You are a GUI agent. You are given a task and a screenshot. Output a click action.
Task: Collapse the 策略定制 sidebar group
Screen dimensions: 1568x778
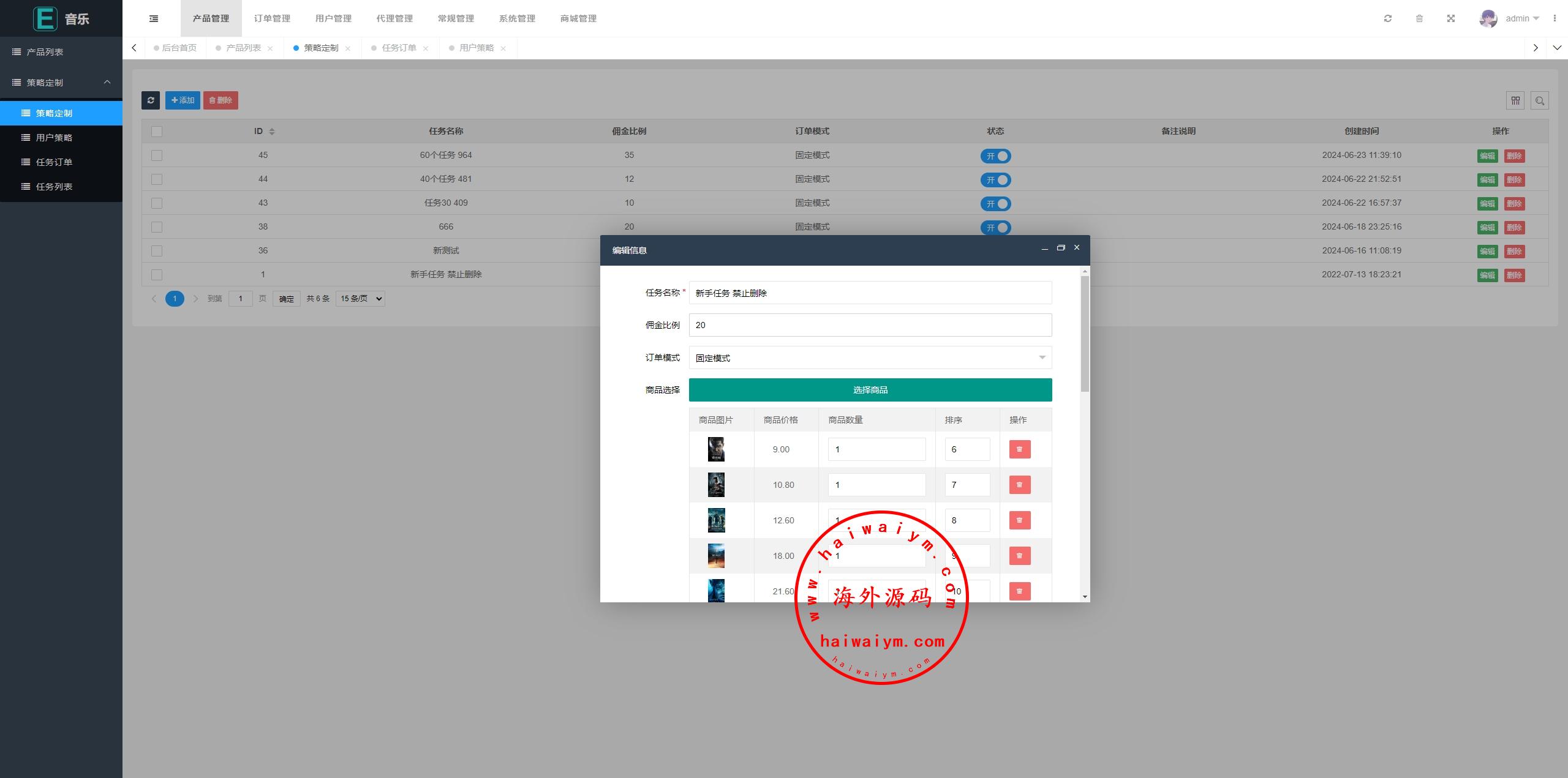tap(61, 83)
